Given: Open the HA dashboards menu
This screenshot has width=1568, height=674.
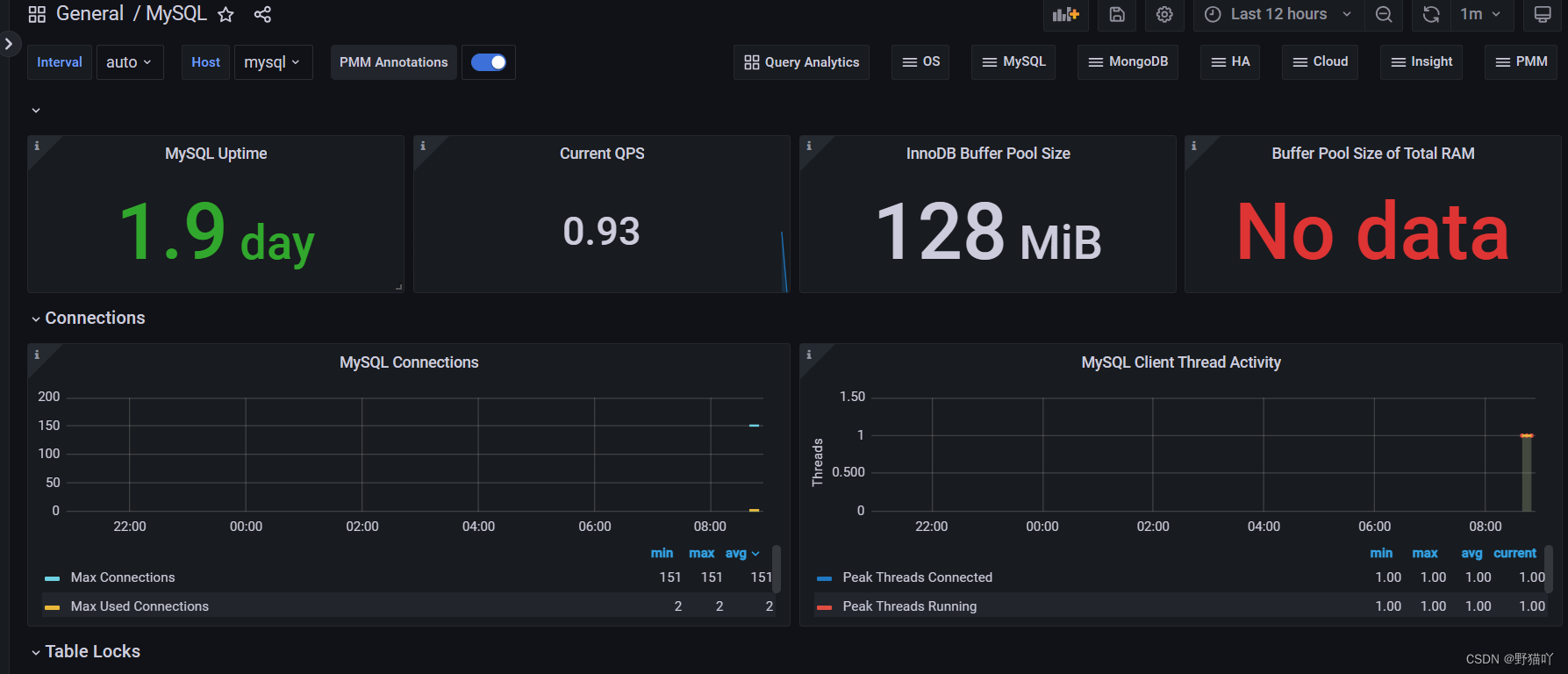Looking at the screenshot, I should point(1230,62).
